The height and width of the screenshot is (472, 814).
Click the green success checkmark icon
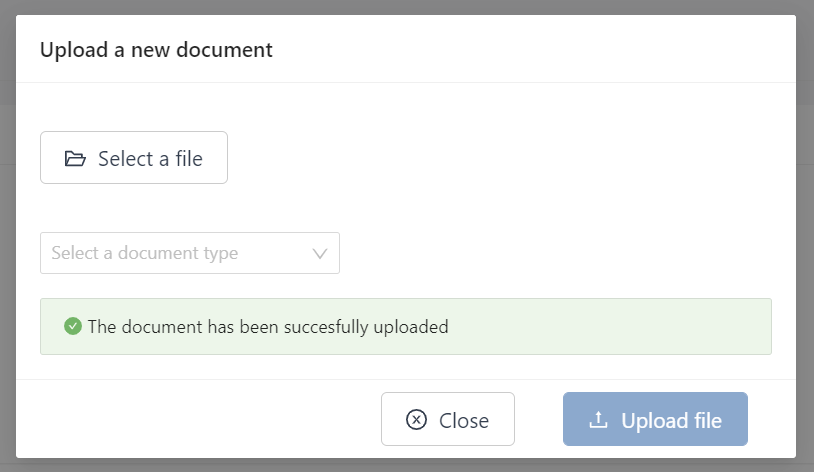(x=72, y=326)
